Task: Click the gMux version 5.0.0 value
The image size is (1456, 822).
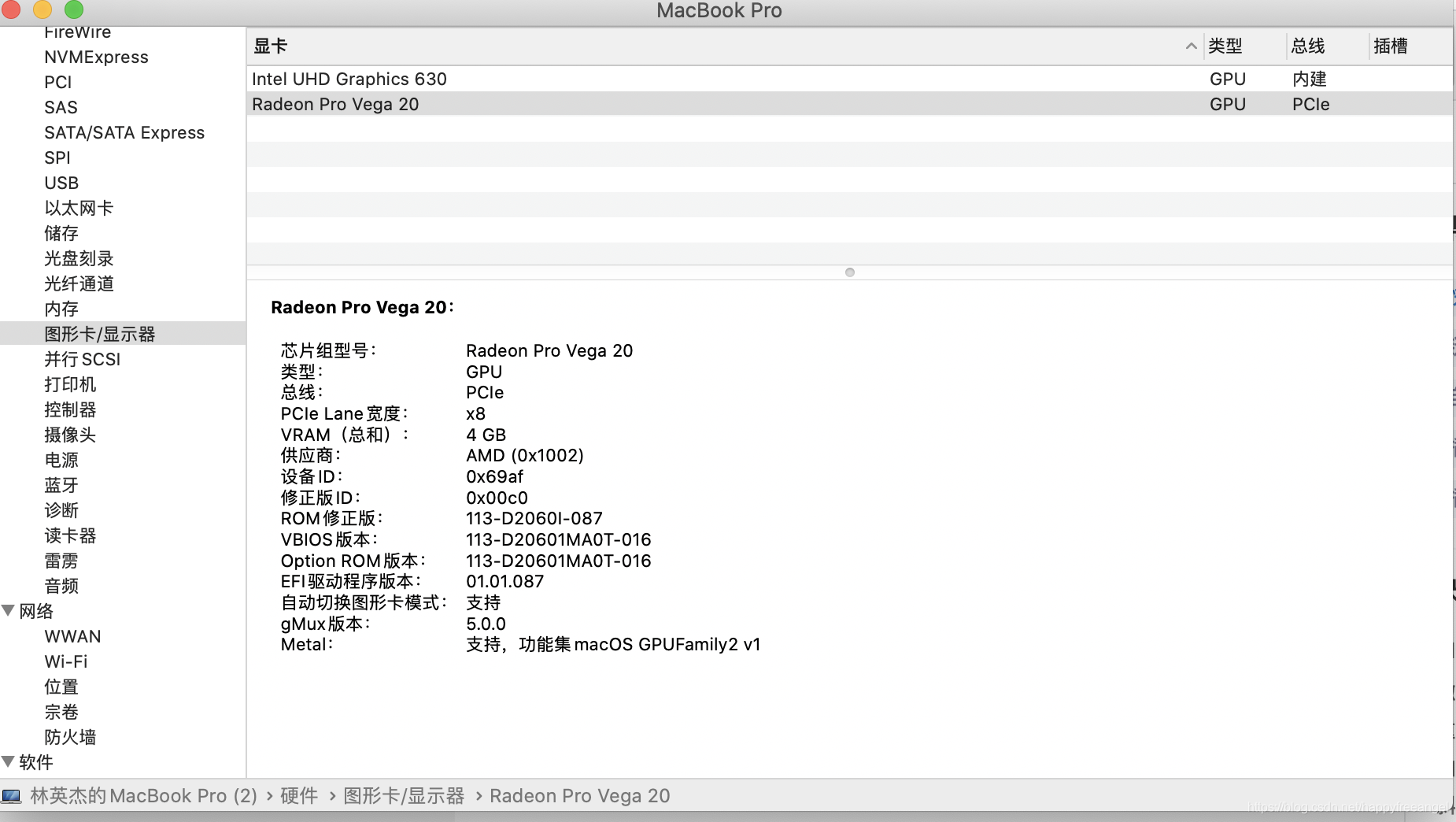Action: coord(486,624)
